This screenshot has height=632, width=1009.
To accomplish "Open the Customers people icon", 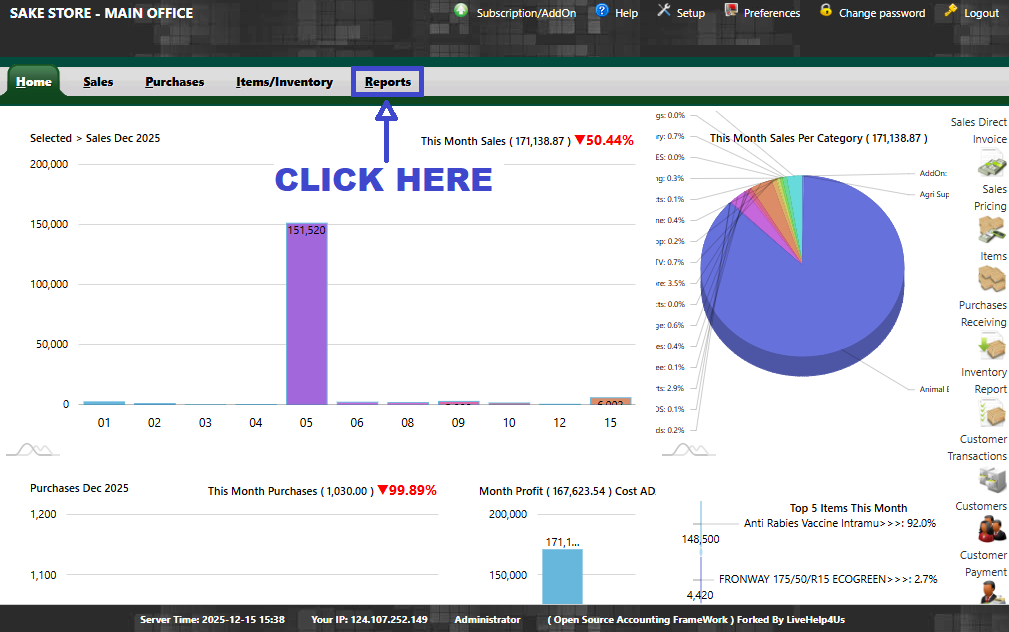I will pyautogui.click(x=991, y=529).
